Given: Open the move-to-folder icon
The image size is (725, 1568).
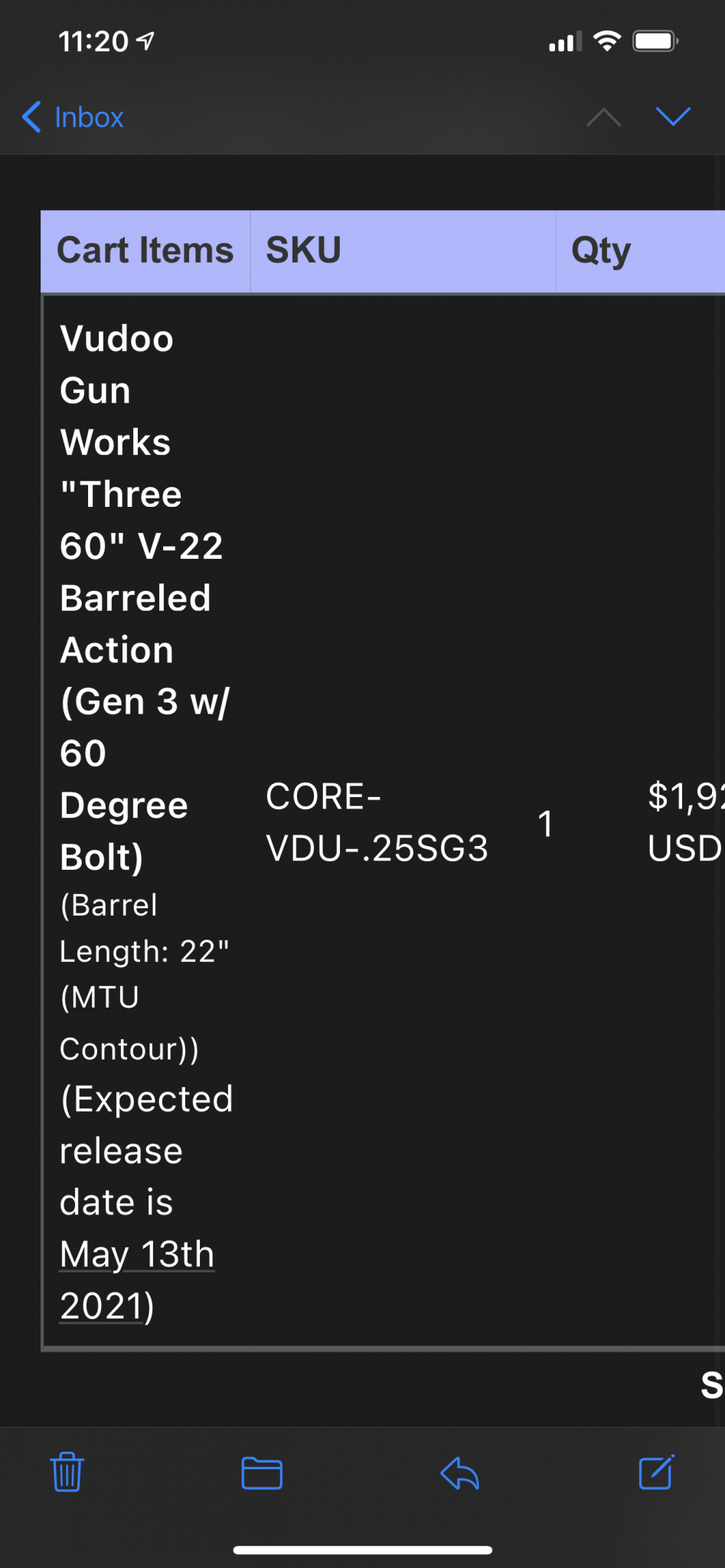Looking at the screenshot, I should point(262,1473).
